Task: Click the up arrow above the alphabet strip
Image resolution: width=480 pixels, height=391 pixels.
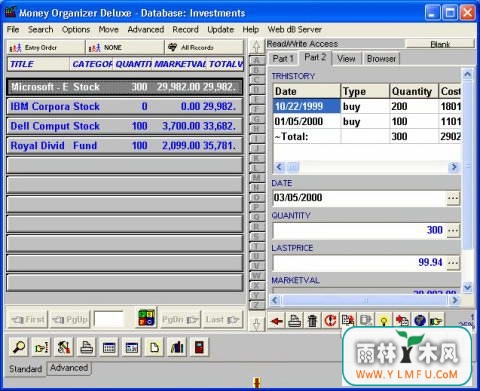Action: click(x=256, y=46)
